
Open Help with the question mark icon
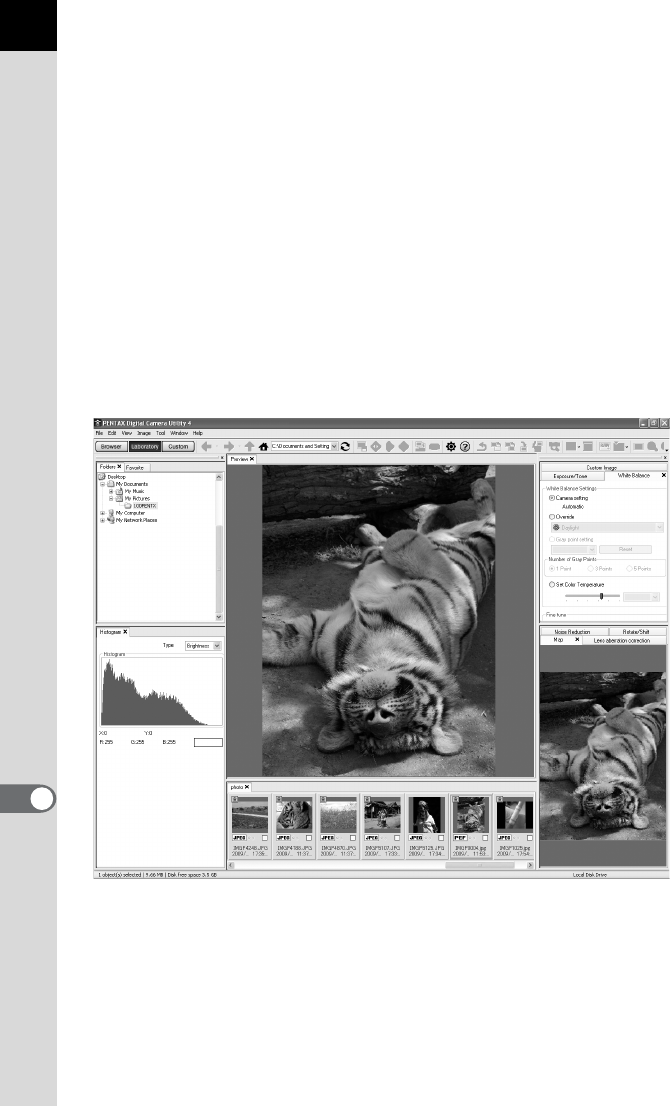click(x=465, y=446)
